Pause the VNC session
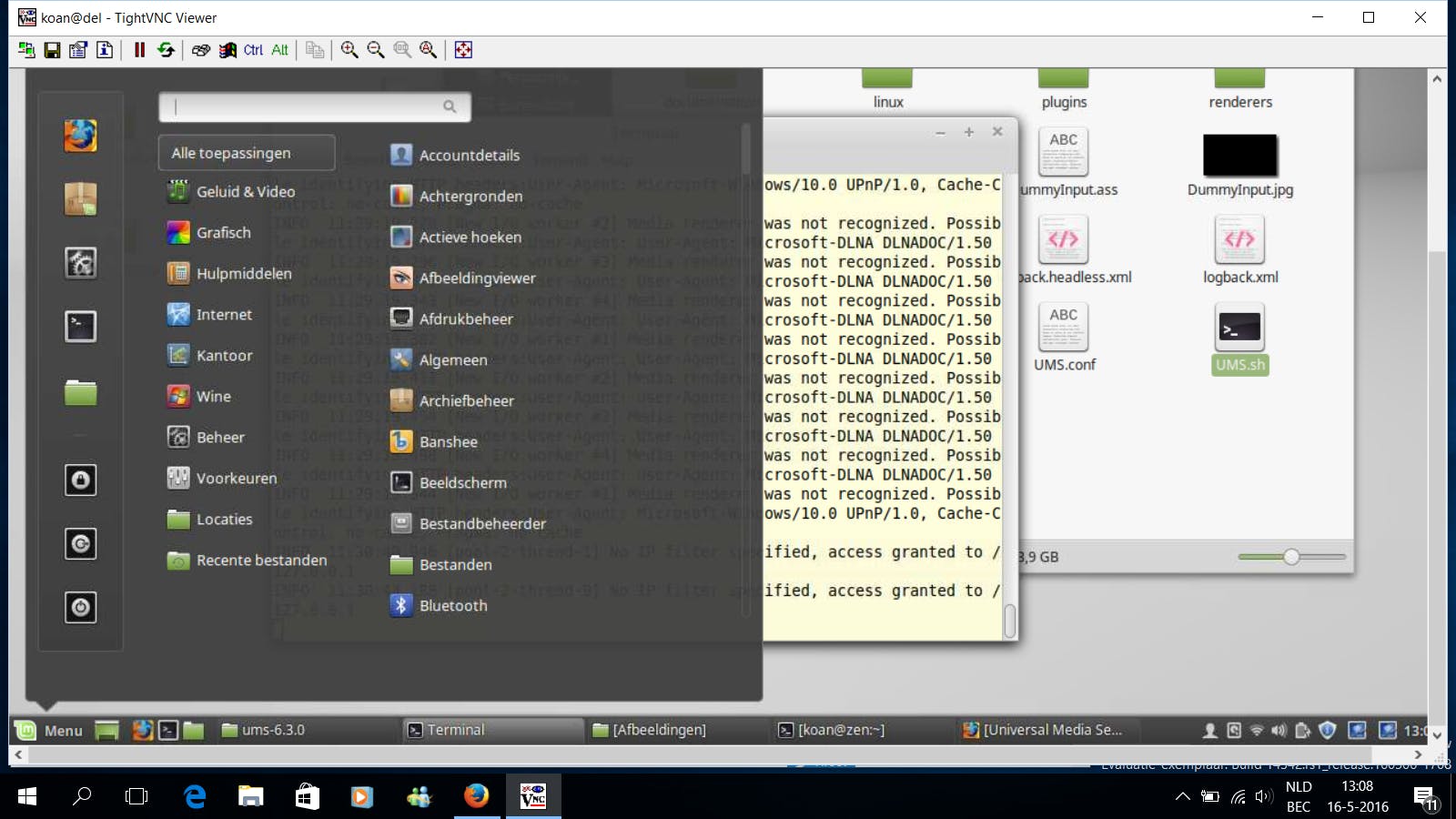1456x819 pixels. pos(139,50)
